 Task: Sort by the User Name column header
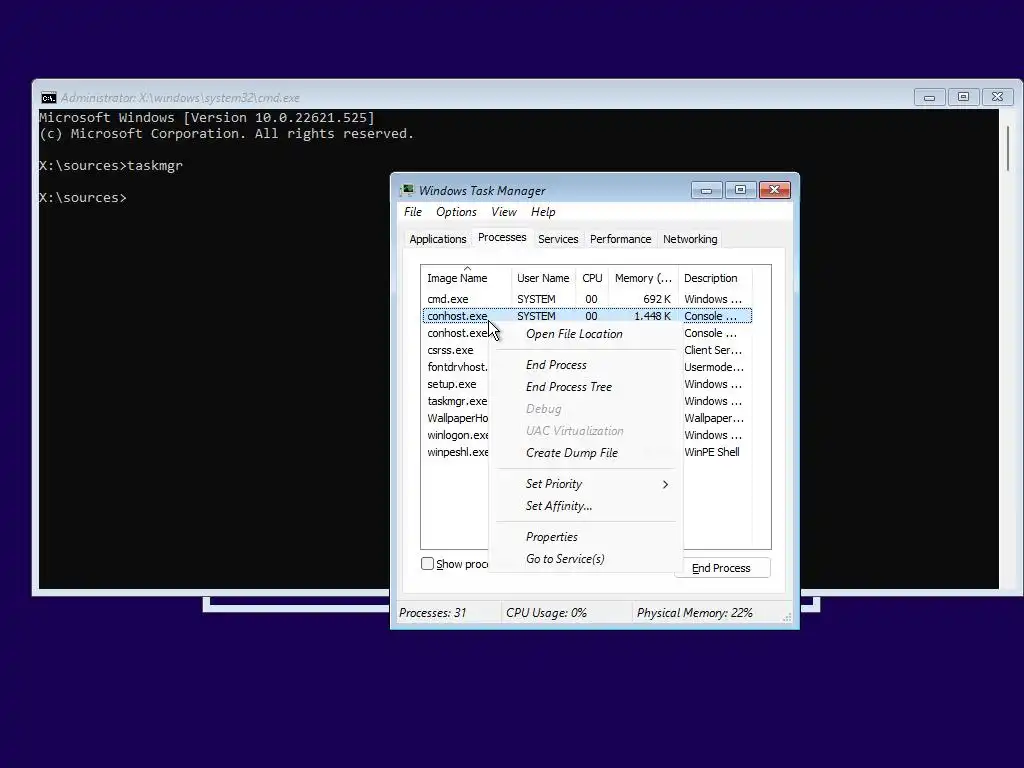(543, 278)
